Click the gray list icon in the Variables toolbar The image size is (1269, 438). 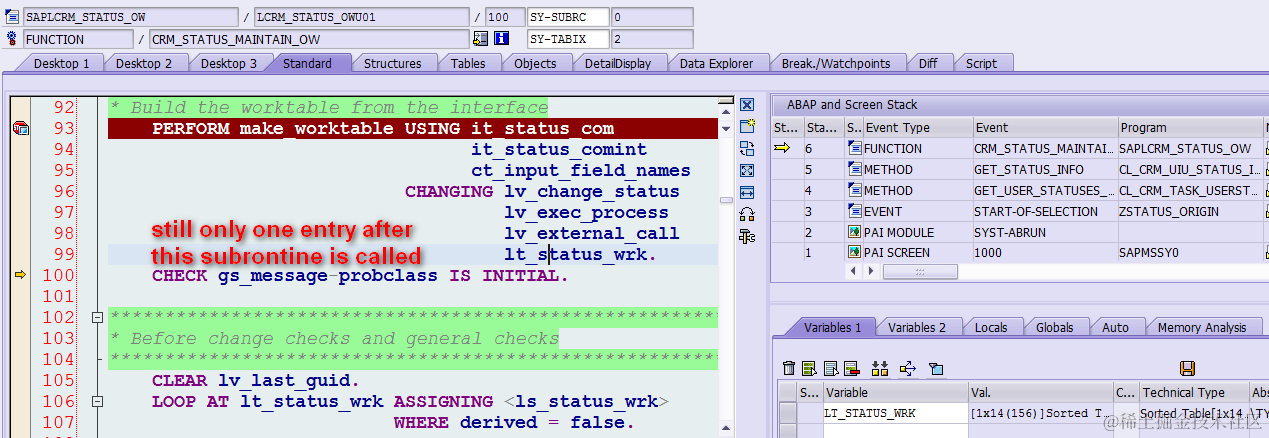coord(831,368)
